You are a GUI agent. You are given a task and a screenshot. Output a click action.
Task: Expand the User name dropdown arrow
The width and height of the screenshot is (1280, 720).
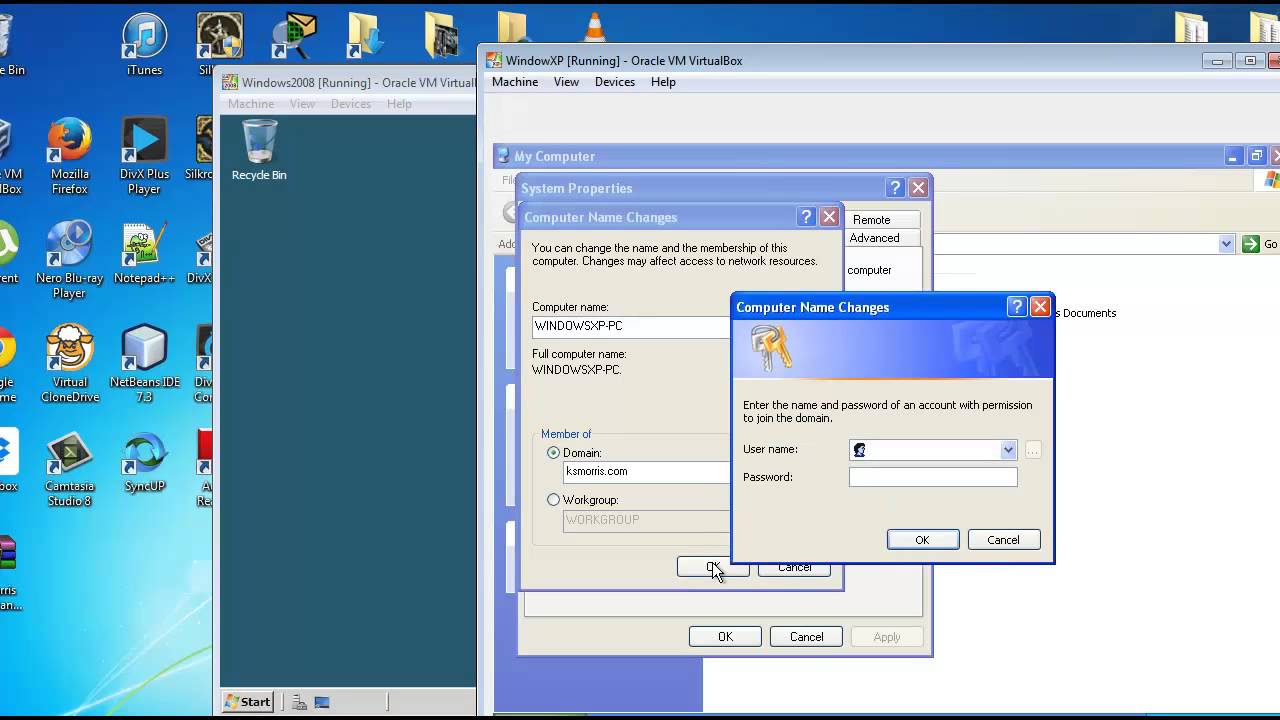(x=1008, y=450)
